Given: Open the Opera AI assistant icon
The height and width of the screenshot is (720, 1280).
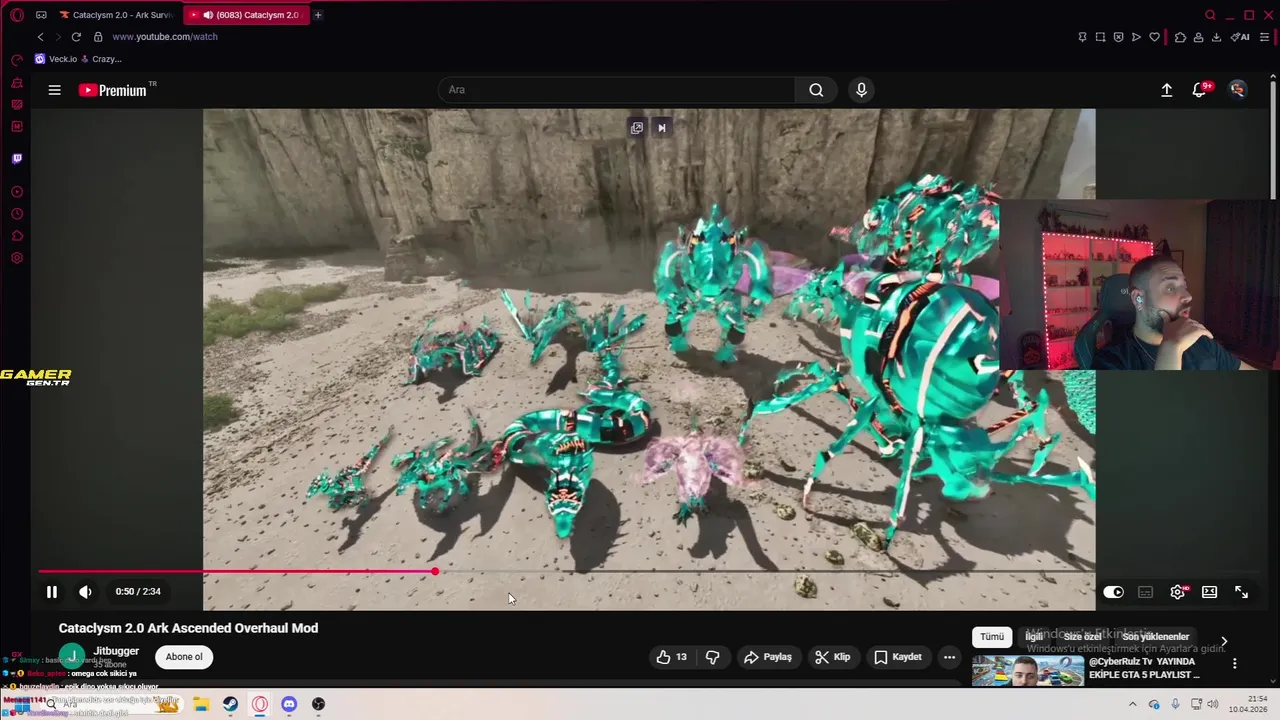Looking at the screenshot, I should tap(1240, 37).
